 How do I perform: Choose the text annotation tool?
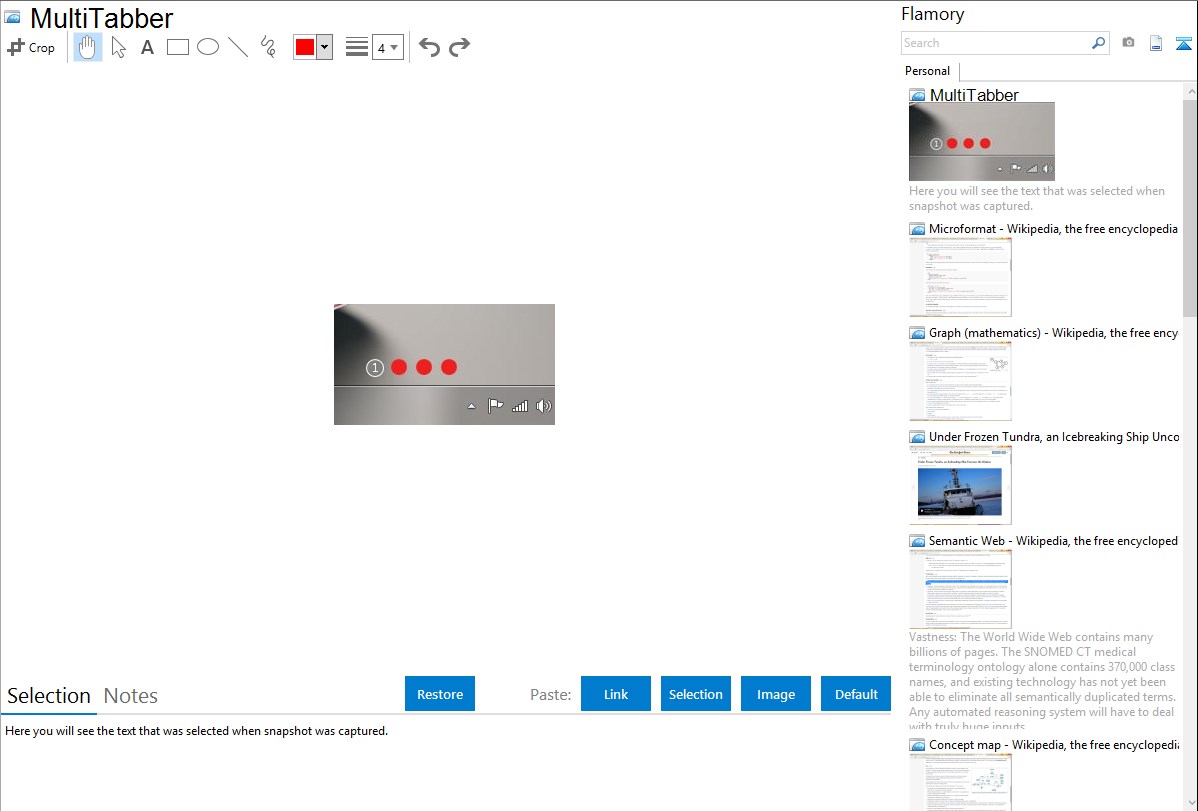(147, 47)
